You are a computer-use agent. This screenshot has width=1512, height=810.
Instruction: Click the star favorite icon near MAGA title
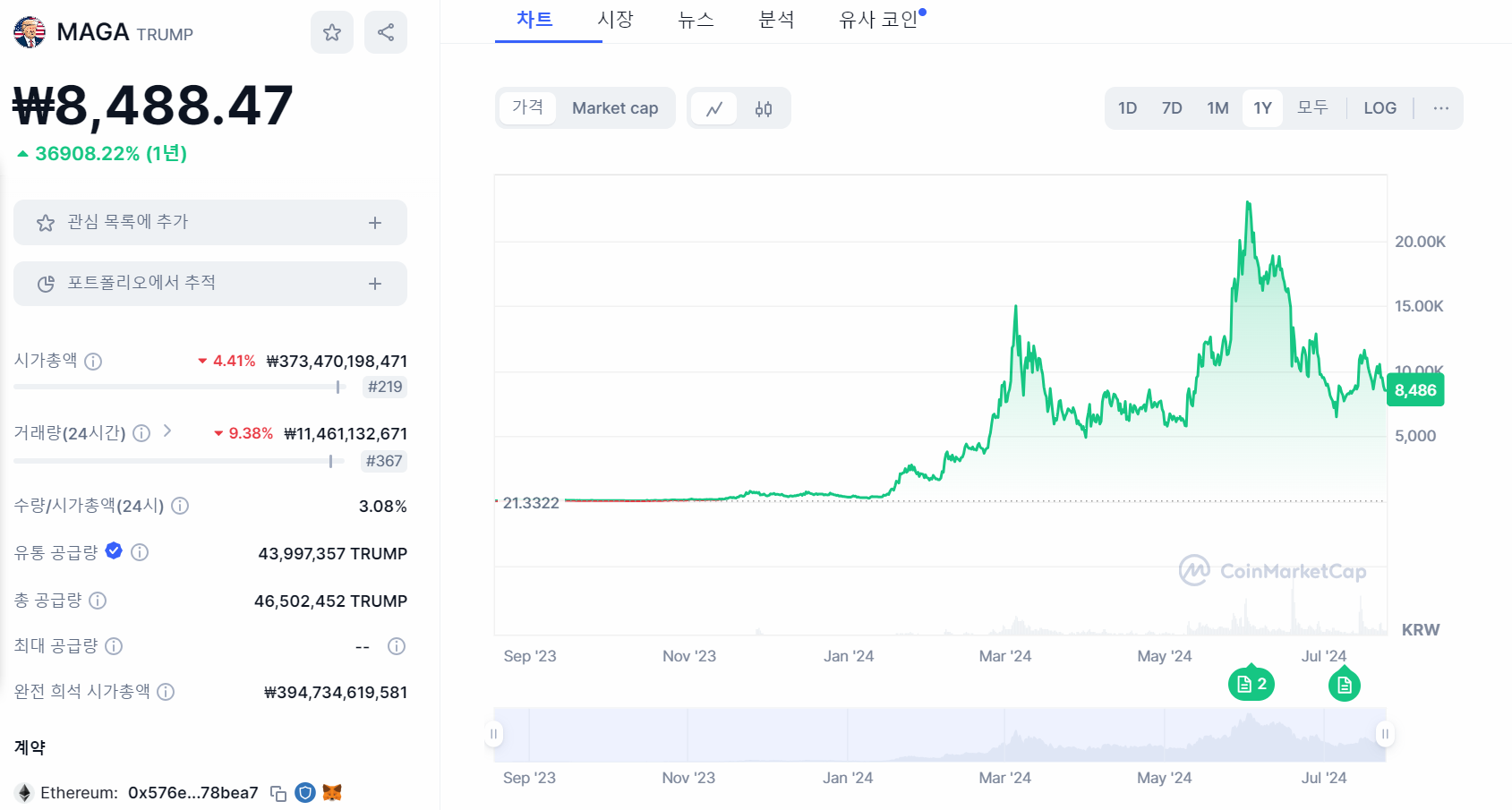pyautogui.click(x=332, y=32)
